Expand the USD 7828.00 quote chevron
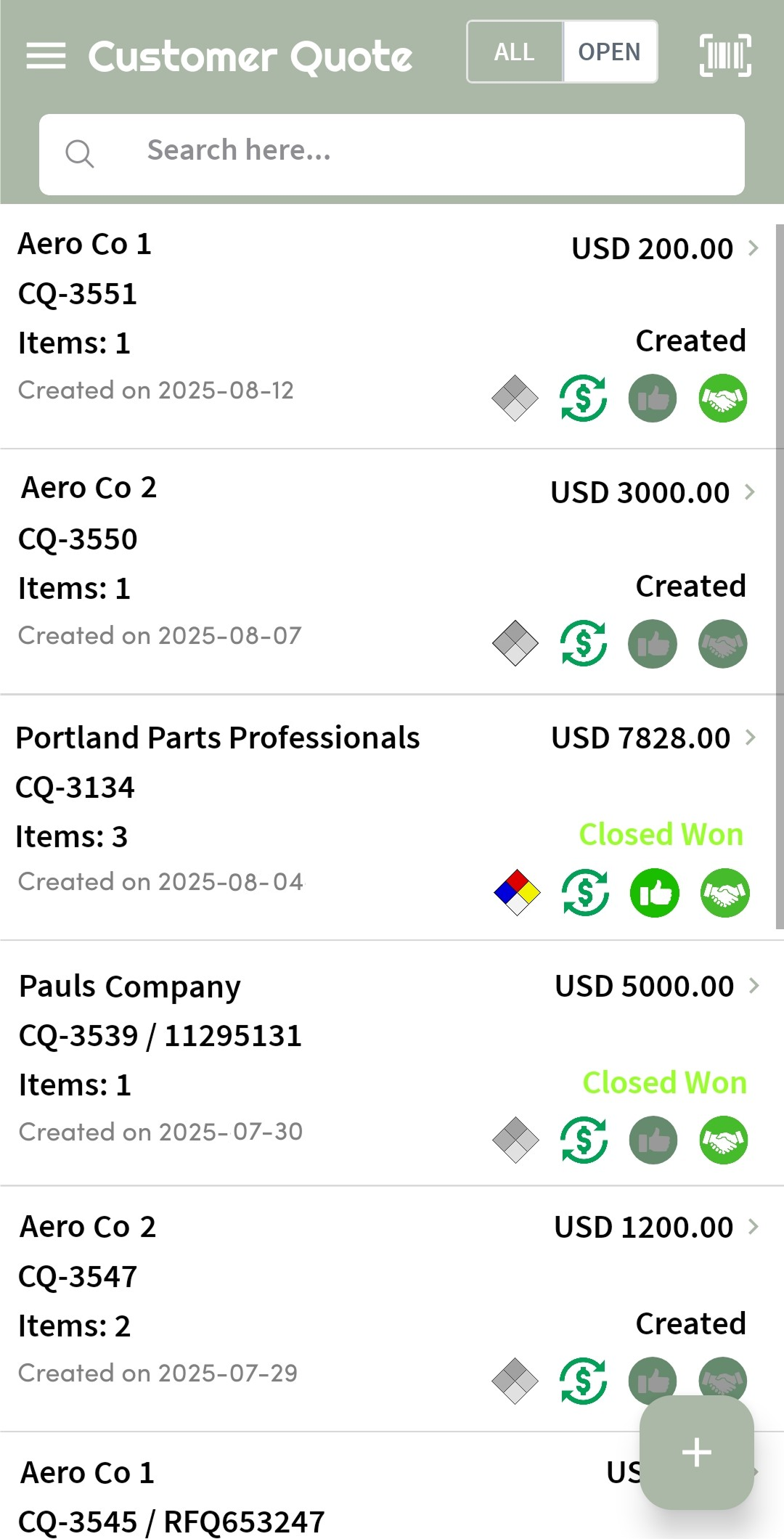784x1539 pixels. tap(751, 738)
